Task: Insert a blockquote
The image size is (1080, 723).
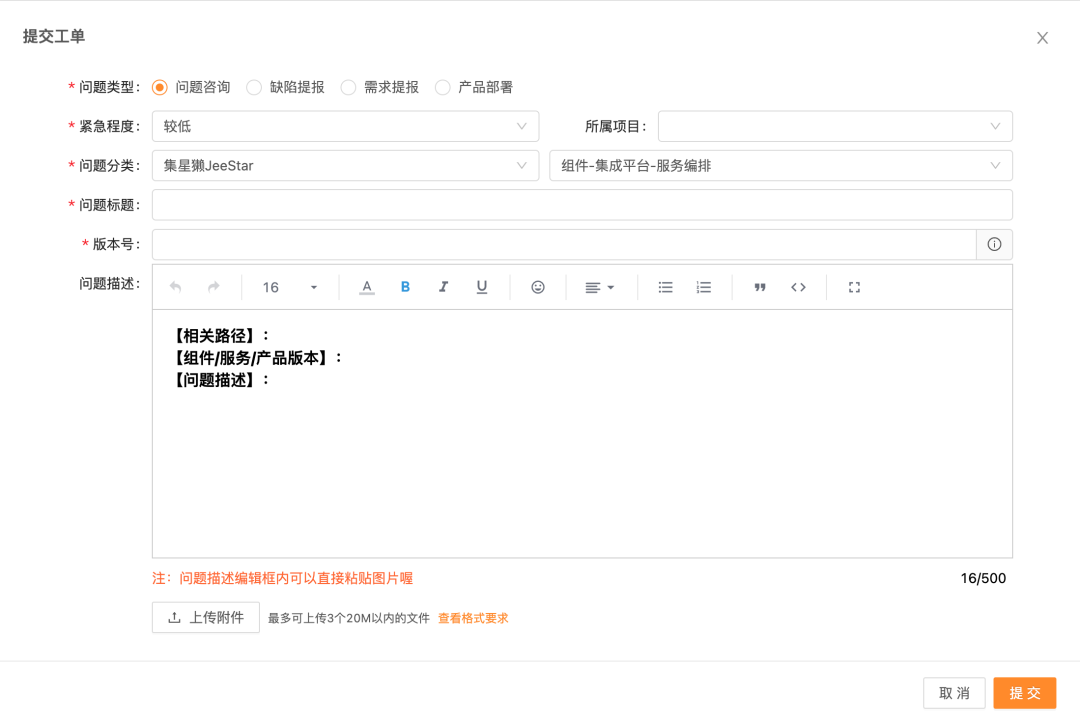Action: tap(760, 287)
